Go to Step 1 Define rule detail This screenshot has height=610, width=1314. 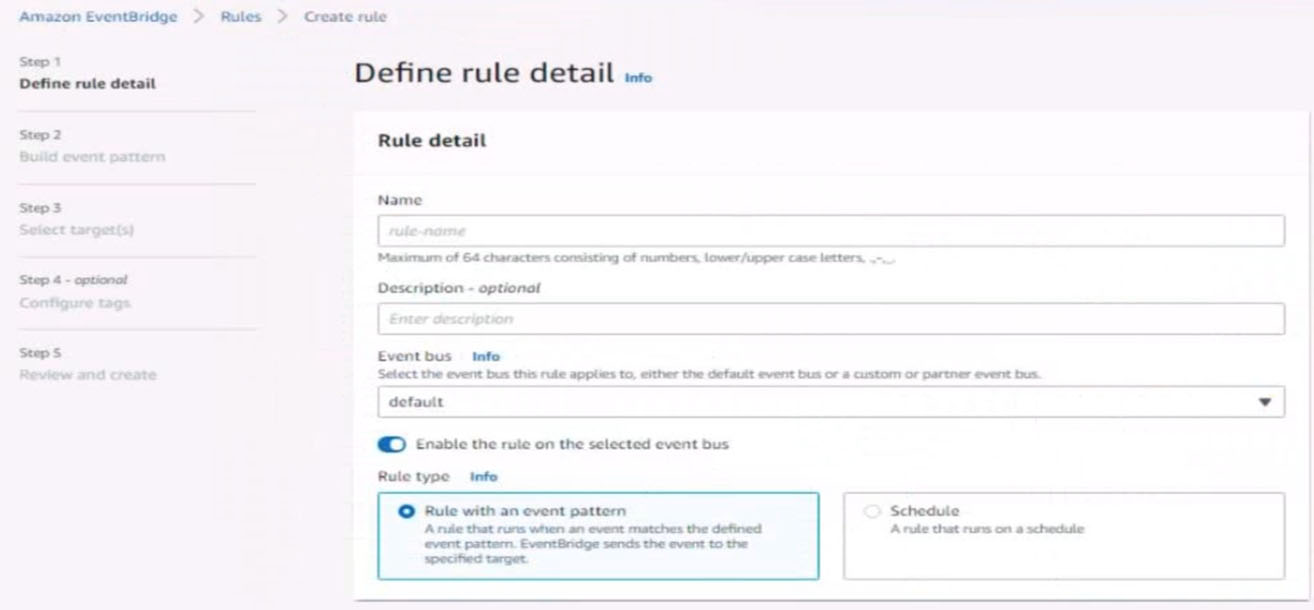[x=87, y=84]
